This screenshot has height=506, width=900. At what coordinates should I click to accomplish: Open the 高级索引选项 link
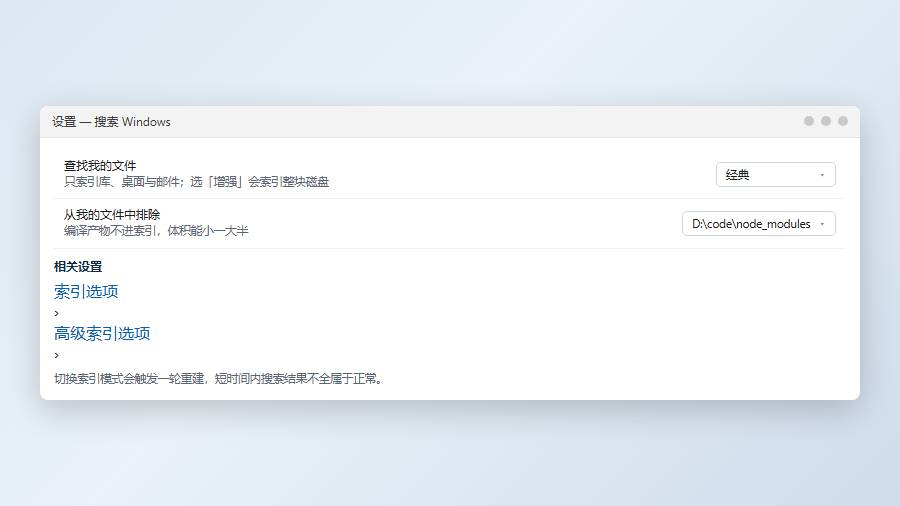point(102,333)
